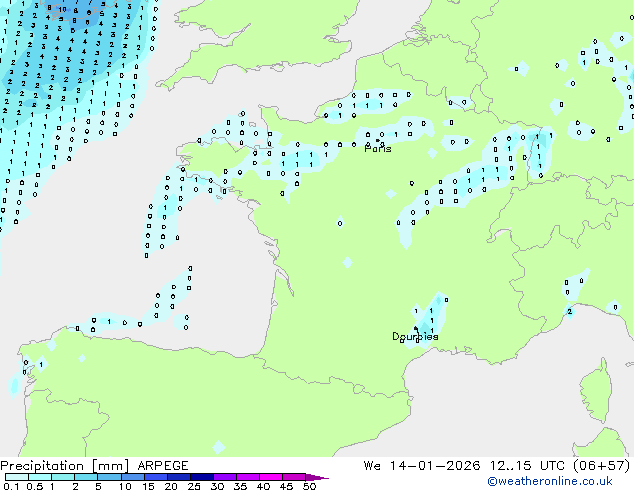The height and width of the screenshot is (490, 634).
Task: Pick legend swatch between 2 and 5
Action: pyautogui.click(x=86, y=477)
